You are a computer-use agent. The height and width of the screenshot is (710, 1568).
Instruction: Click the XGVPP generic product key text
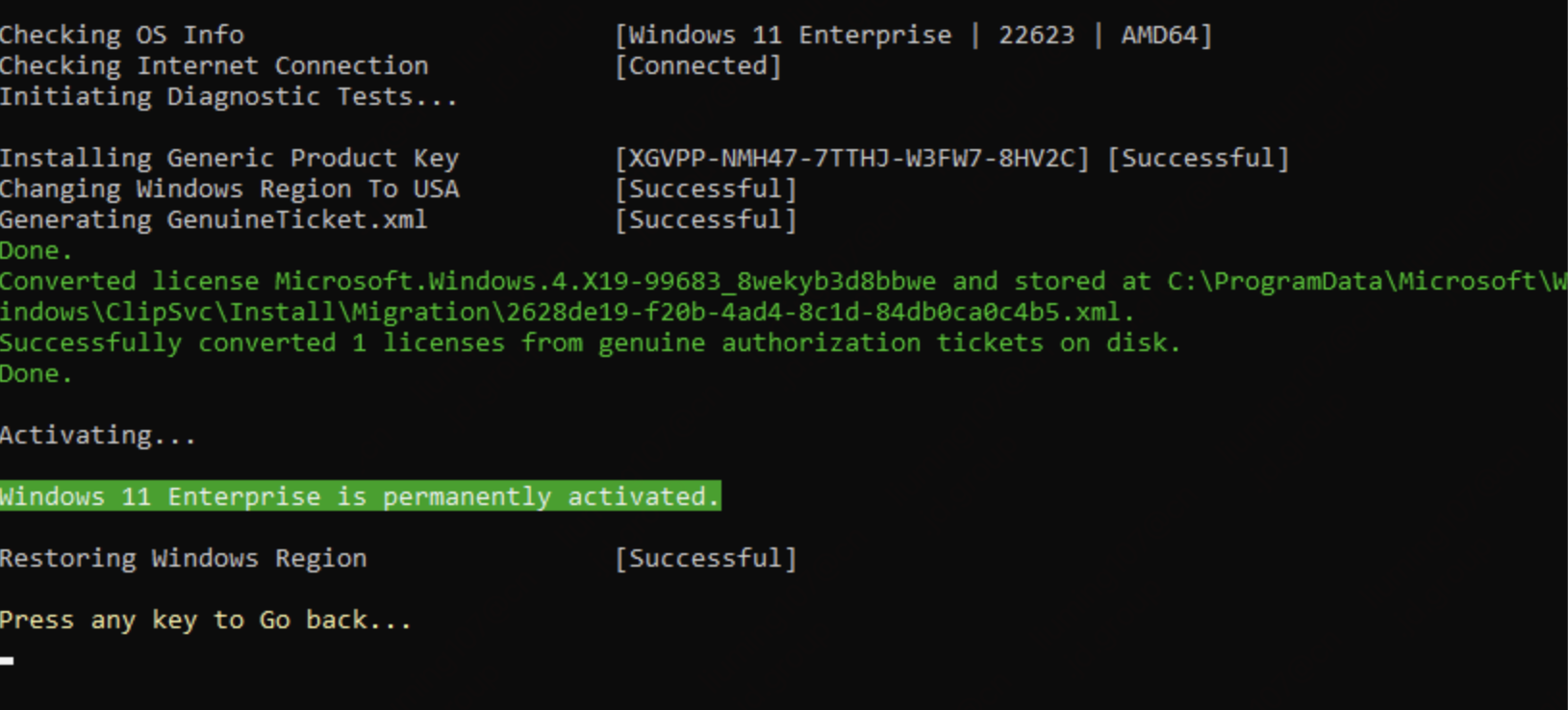852,158
